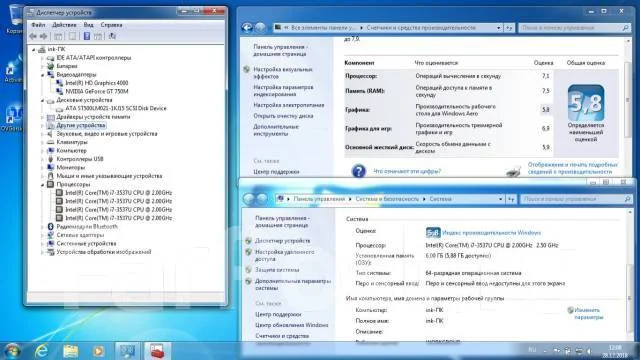The height and width of the screenshot is (360, 640).
Task: Expand the Клавиатуры node
Action: pyautogui.click(x=42, y=142)
